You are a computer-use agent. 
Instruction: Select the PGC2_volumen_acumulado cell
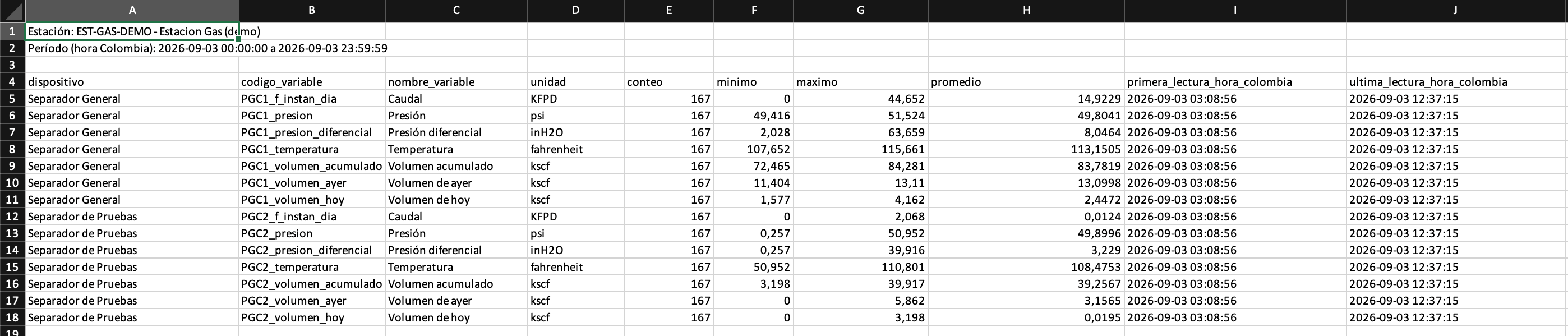[x=312, y=284]
